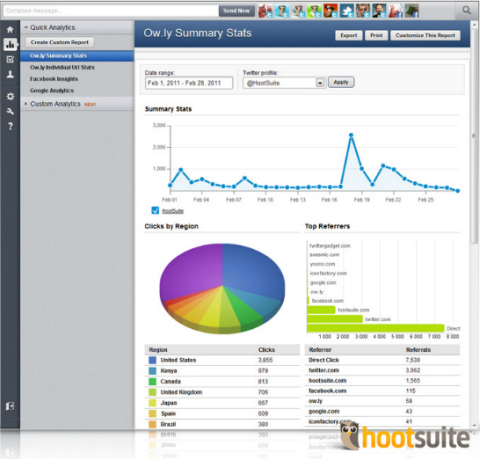Click the 'Referrals' column header
This screenshot has height=459, width=480.
418,350
